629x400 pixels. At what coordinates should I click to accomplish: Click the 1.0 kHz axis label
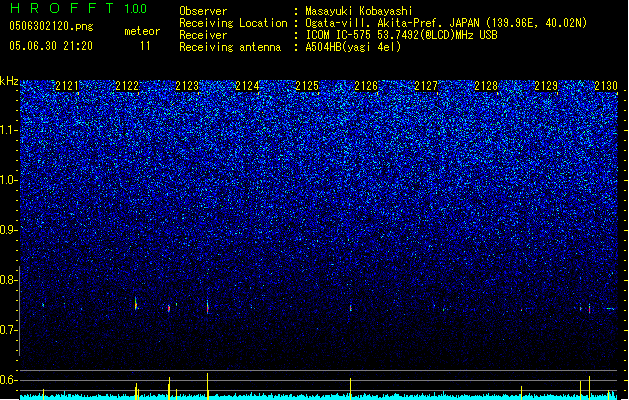click(9, 180)
